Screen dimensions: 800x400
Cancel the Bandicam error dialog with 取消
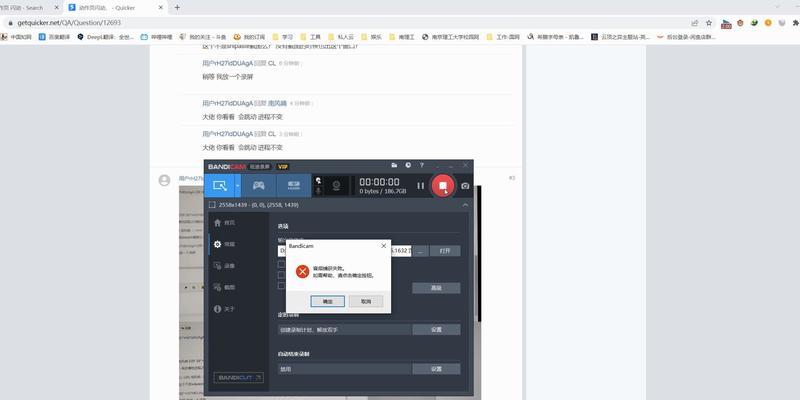click(366, 302)
